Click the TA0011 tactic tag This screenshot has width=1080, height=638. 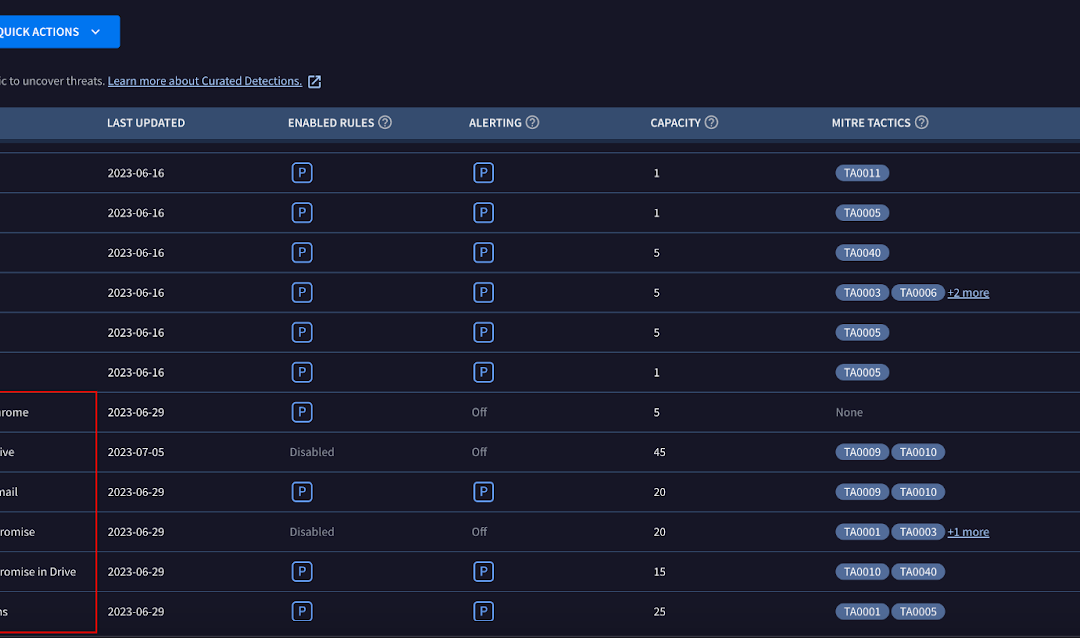click(862, 173)
